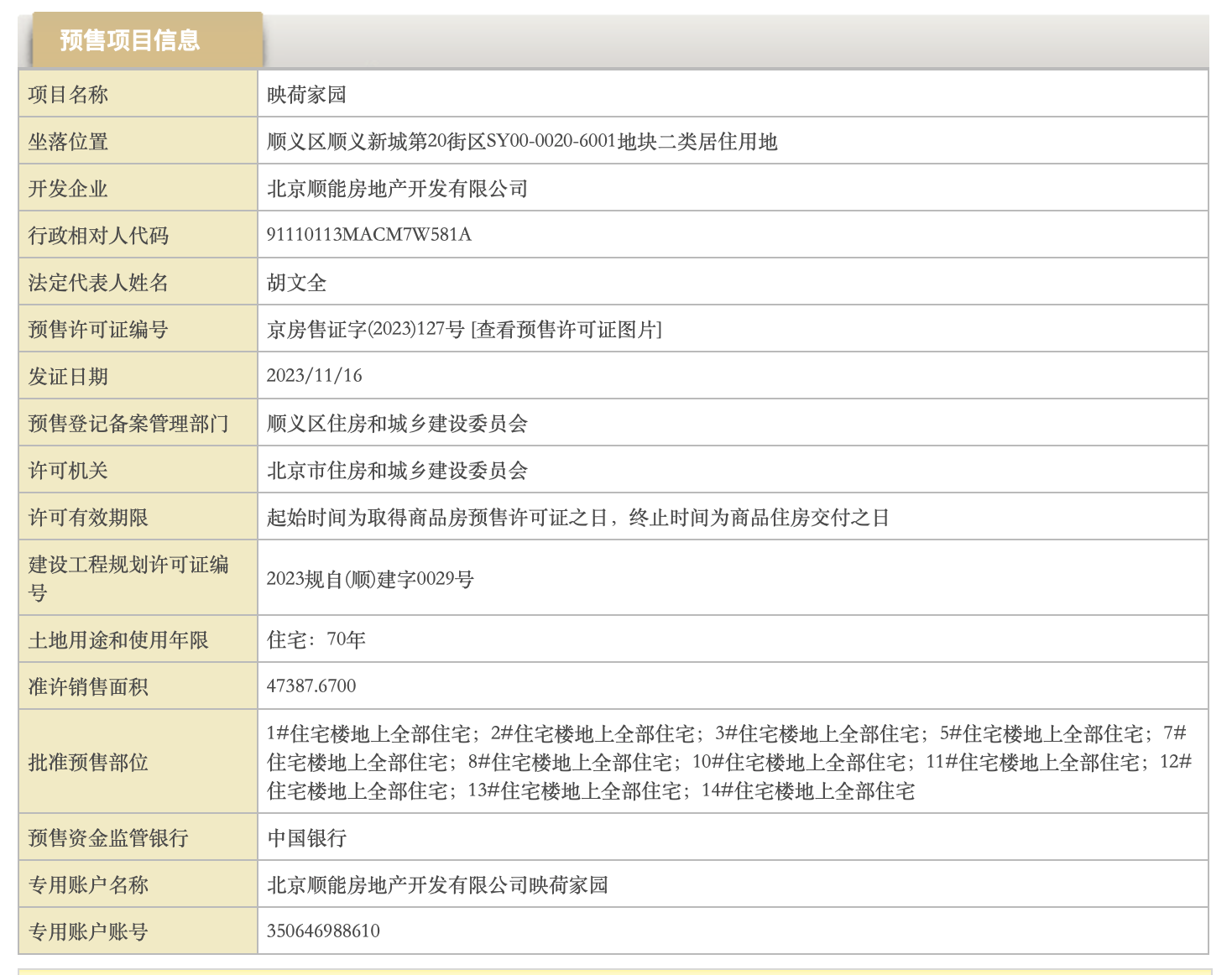Open the 预售项目信息 tab header
Screen dimensions: 1232x975
(x=147, y=39)
